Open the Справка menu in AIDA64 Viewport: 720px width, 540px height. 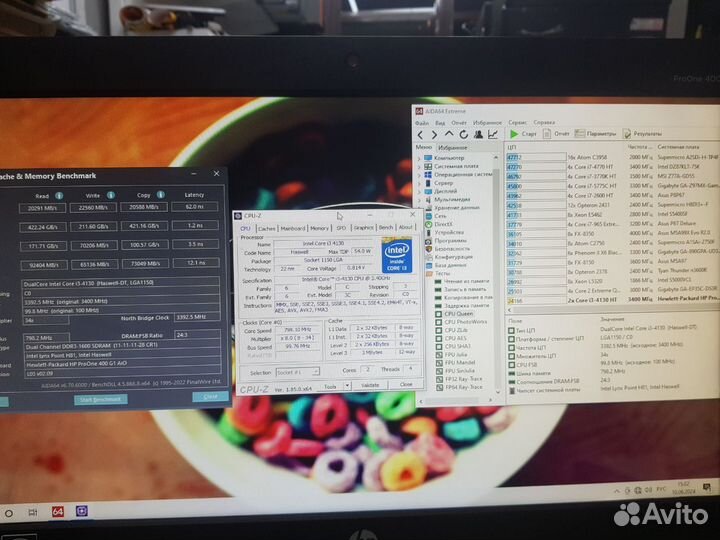pos(544,123)
